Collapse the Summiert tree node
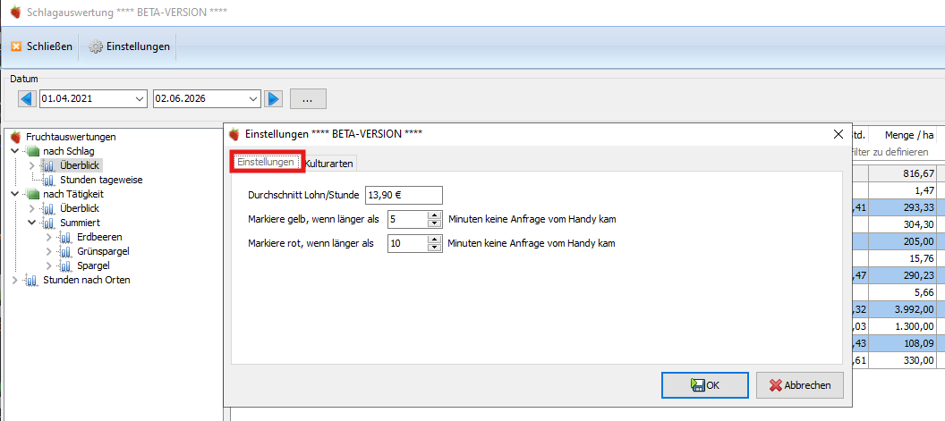The height and width of the screenshot is (421, 945). [32, 223]
